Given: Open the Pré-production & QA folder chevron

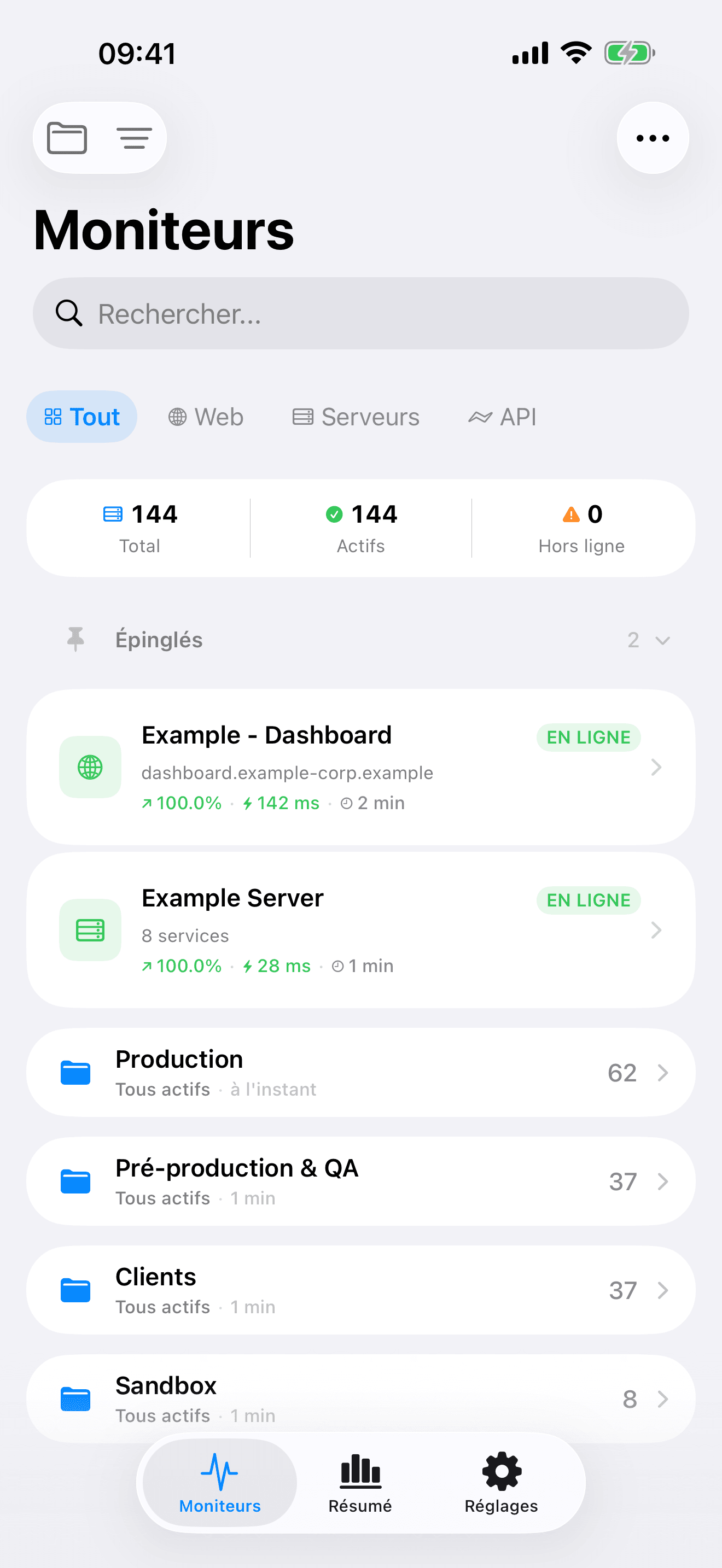Looking at the screenshot, I should coord(663,1181).
